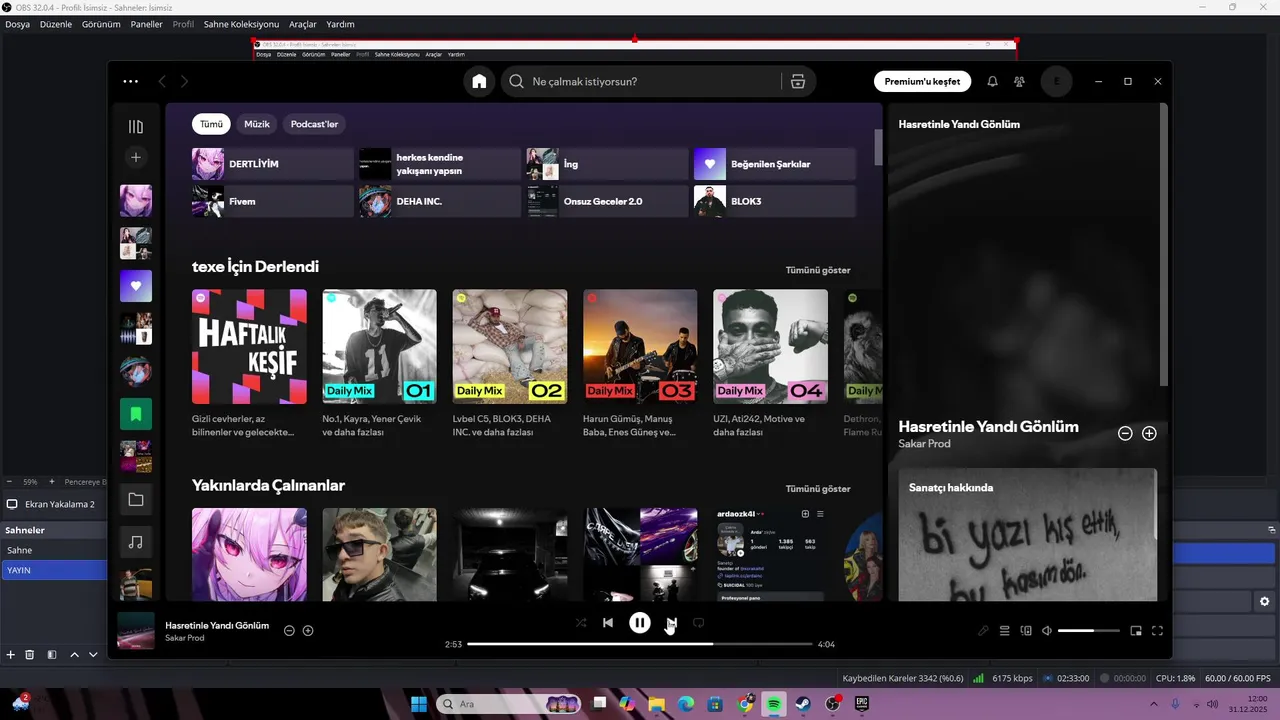Open Connect to a device icon
This screenshot has width=1280, height=720.
click(x=1026, y=631)
